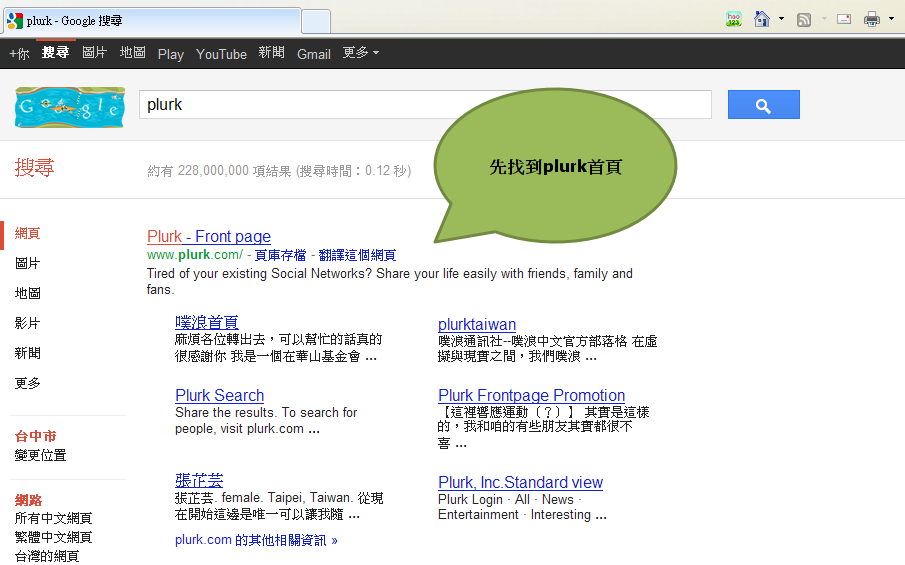The width and height of the screenshot is (905, 565).
Task: Select the 網路 filter heading
Action: 28,501
